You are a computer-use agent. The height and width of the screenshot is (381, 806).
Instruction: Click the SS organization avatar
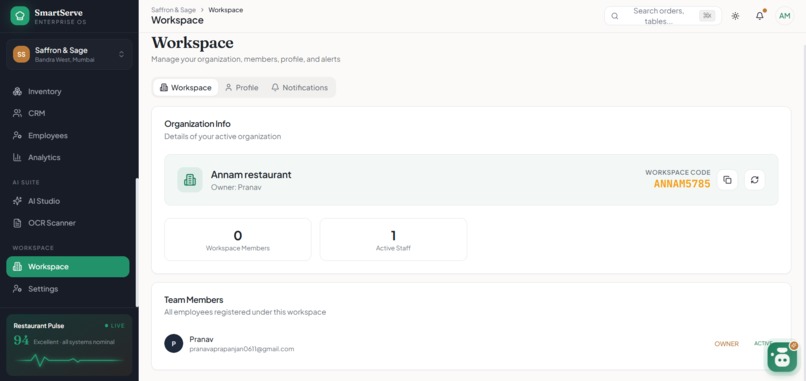(x=21, y=54)
